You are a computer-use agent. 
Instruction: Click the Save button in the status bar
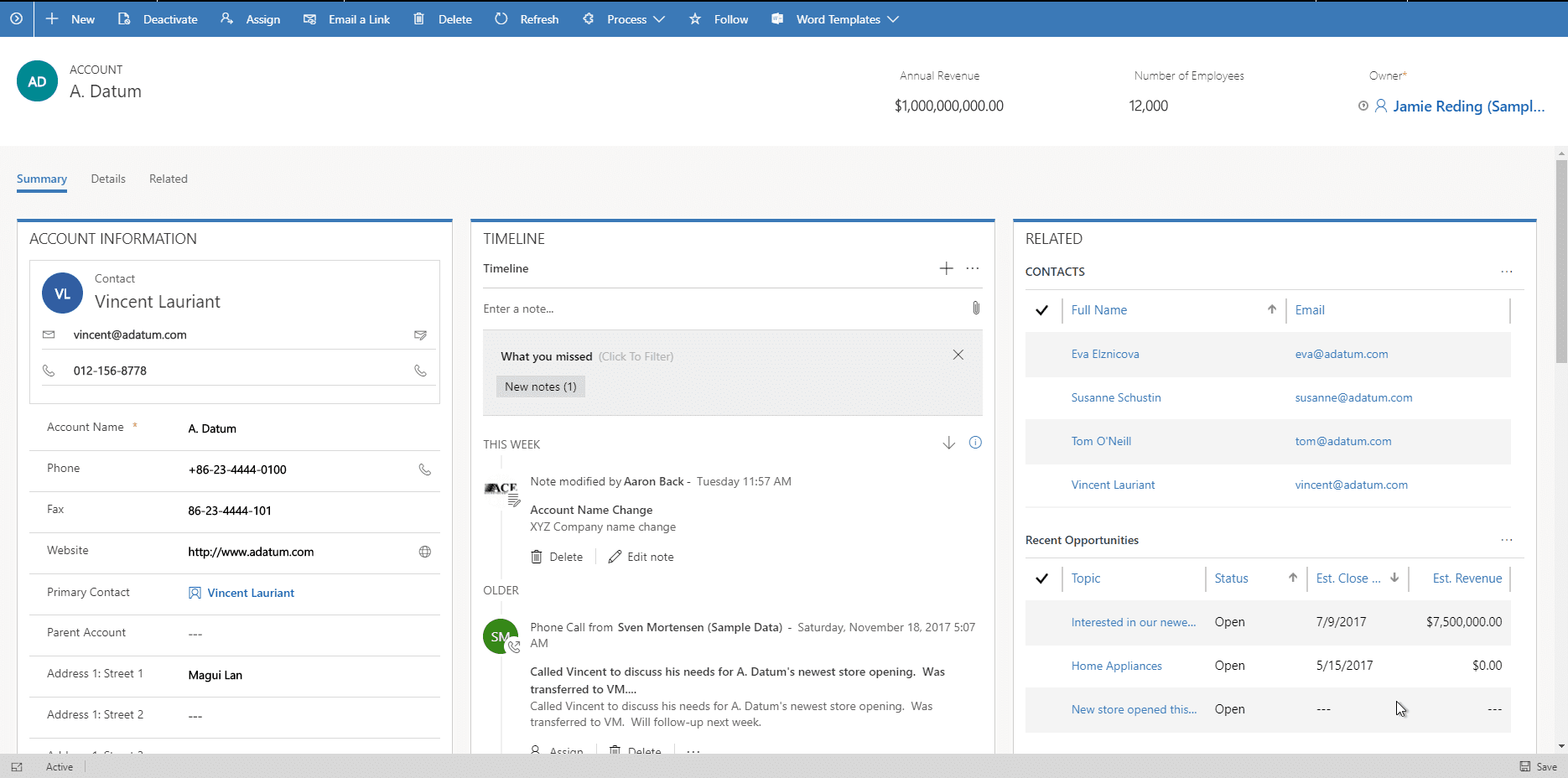tap(1539, 766)
